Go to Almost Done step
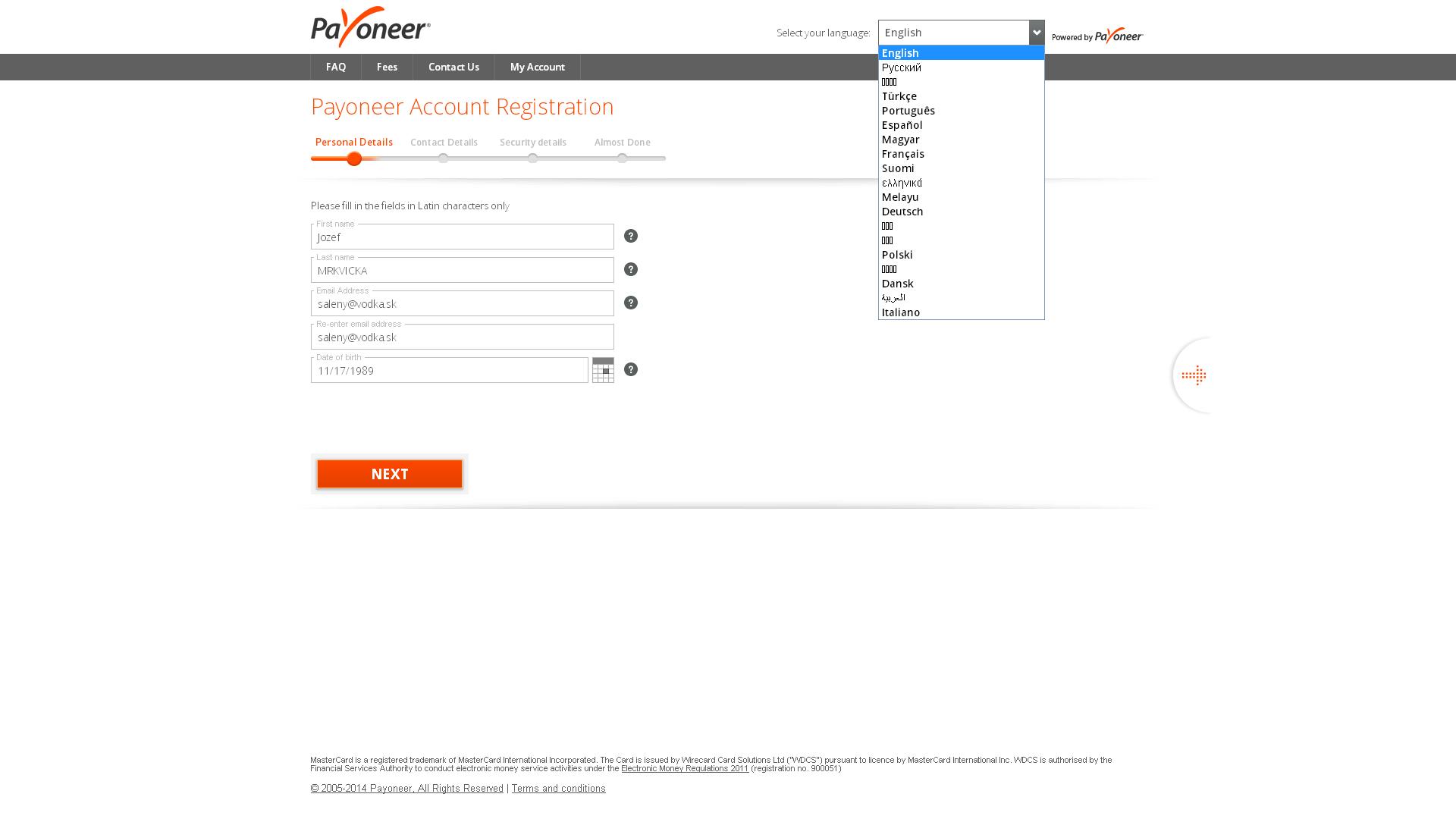Screen dimensions: 1456x819 pos(622,142)
